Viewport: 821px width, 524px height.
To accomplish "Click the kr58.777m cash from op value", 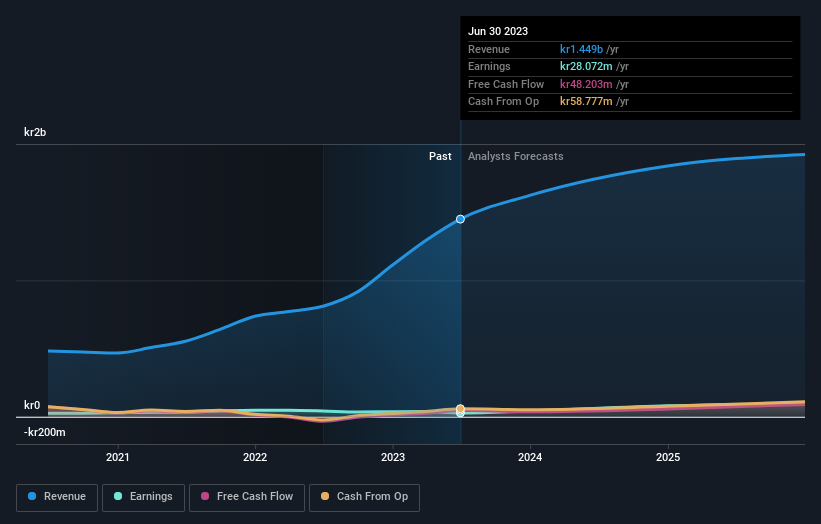I will tap(586, 102).
